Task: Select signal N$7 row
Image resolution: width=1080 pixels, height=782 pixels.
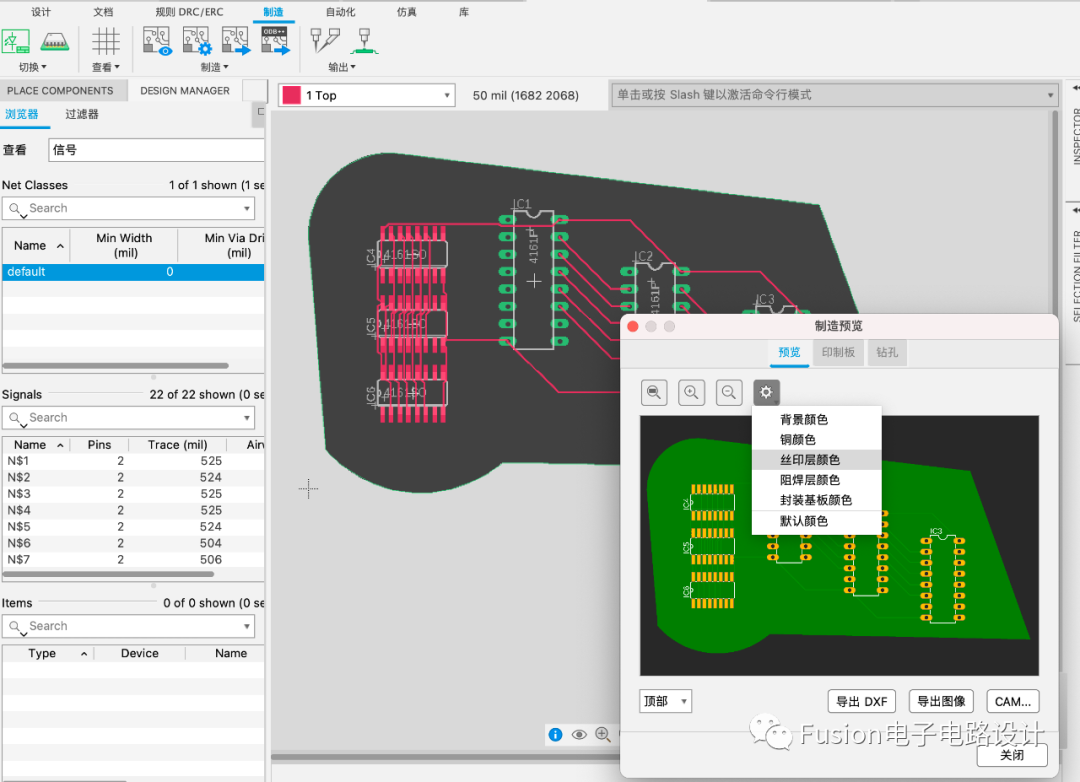Action: pyautogui.click(x=132, y=560)
